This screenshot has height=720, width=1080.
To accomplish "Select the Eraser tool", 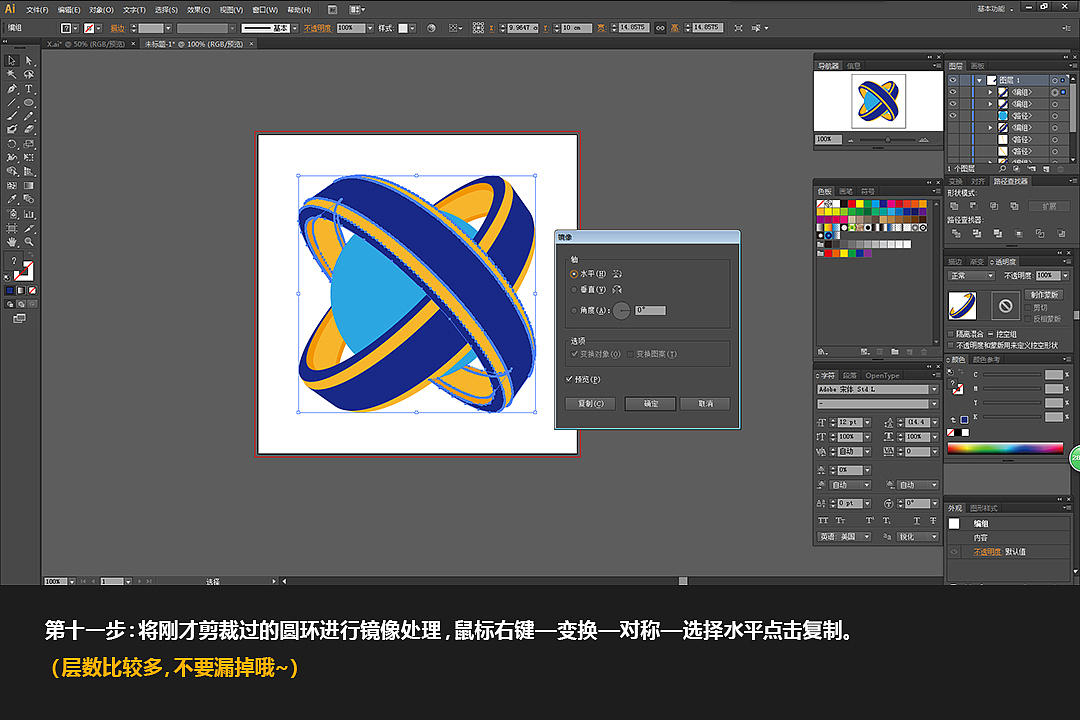I will click(29, 130).
